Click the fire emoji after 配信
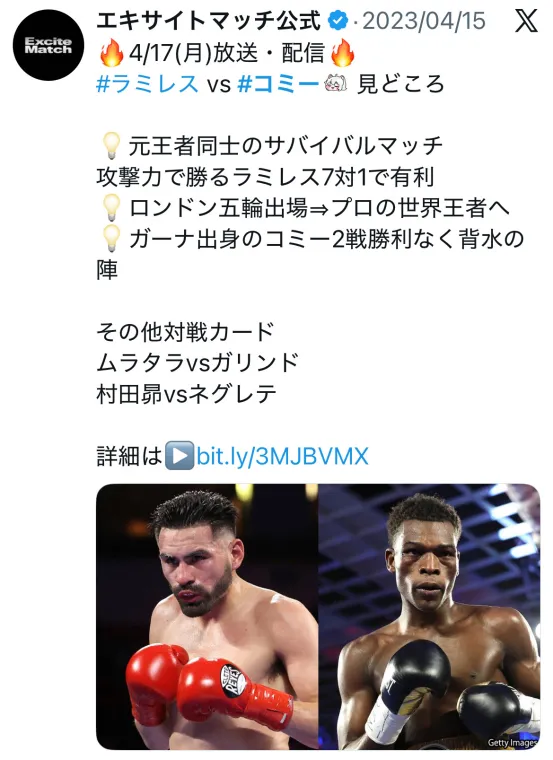Image resolution: width=553 pixels, height=760 pixels. pyautogui.click(x=343, y=52)
